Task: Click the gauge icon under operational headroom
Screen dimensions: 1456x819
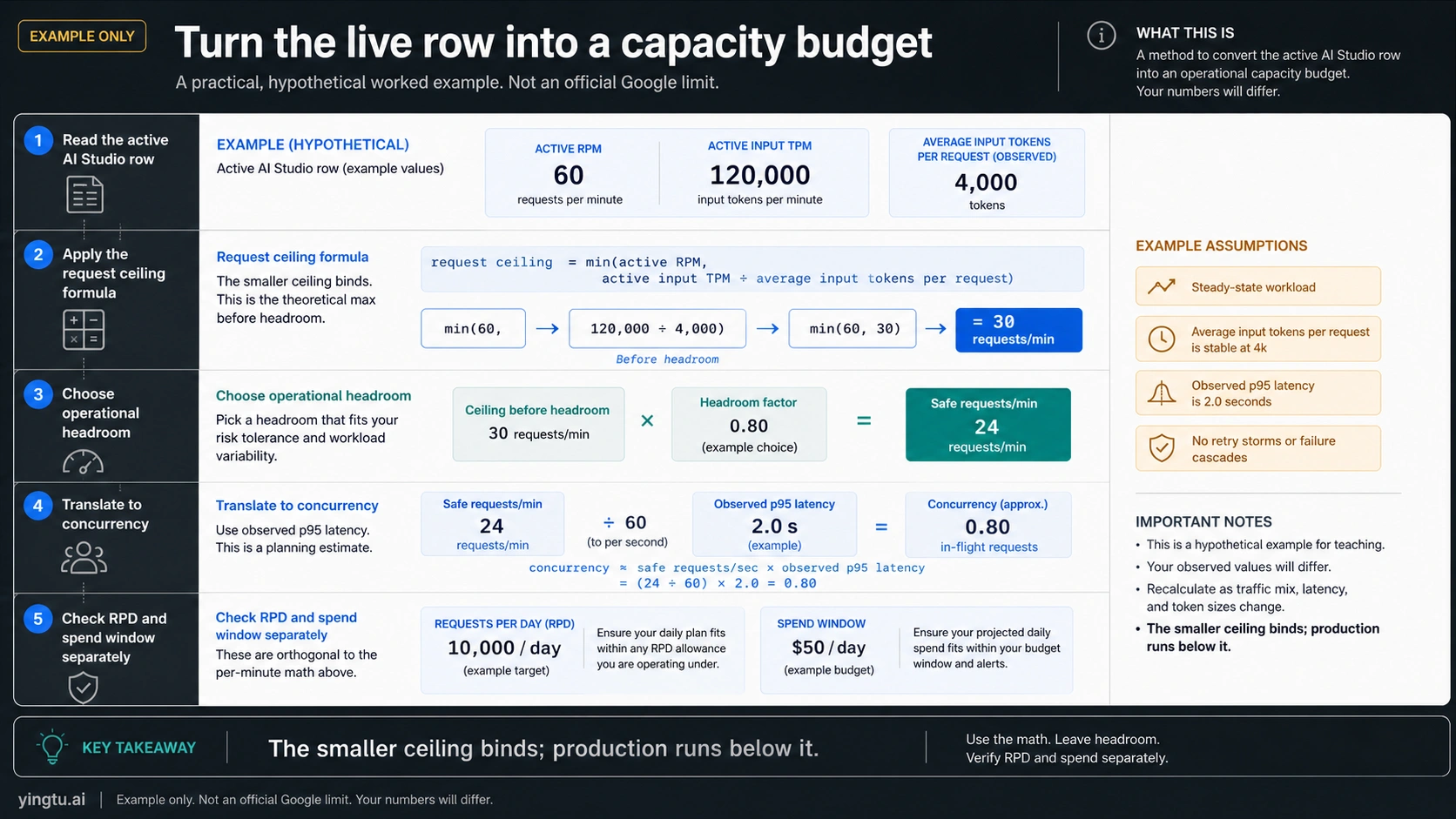Action: pos(83,462)
